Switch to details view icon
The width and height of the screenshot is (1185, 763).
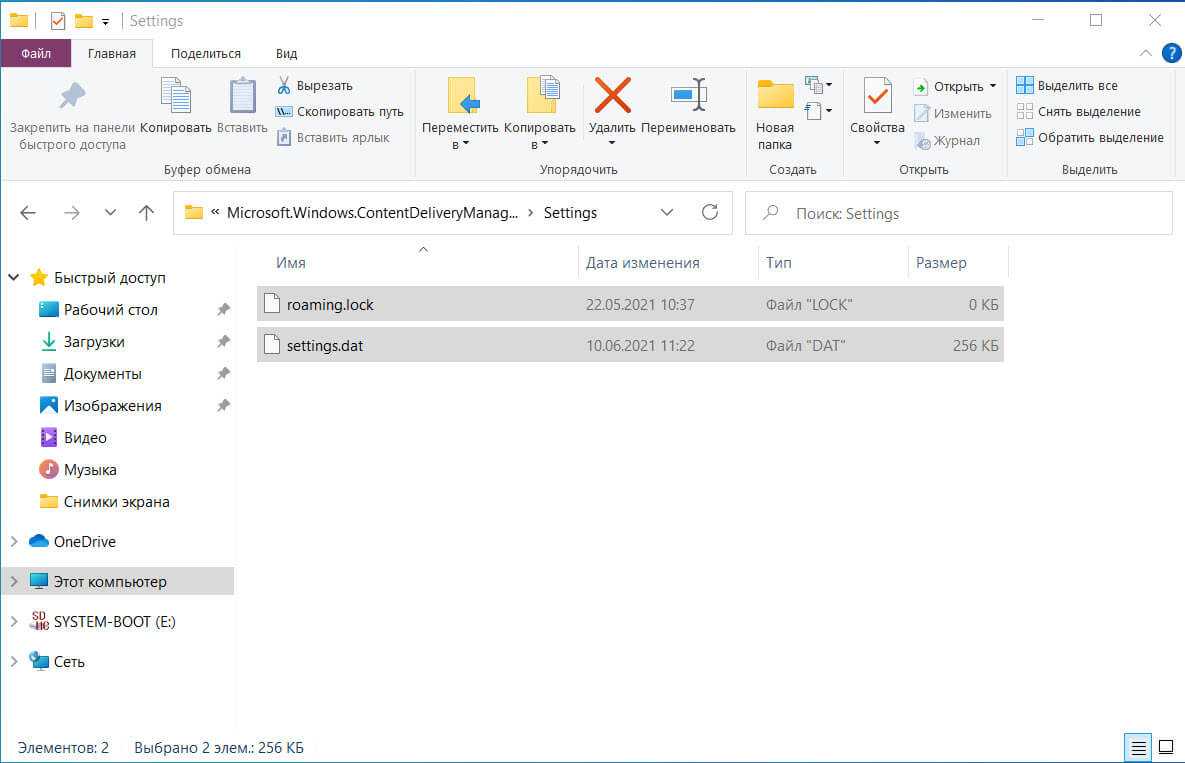point(1138,748)
